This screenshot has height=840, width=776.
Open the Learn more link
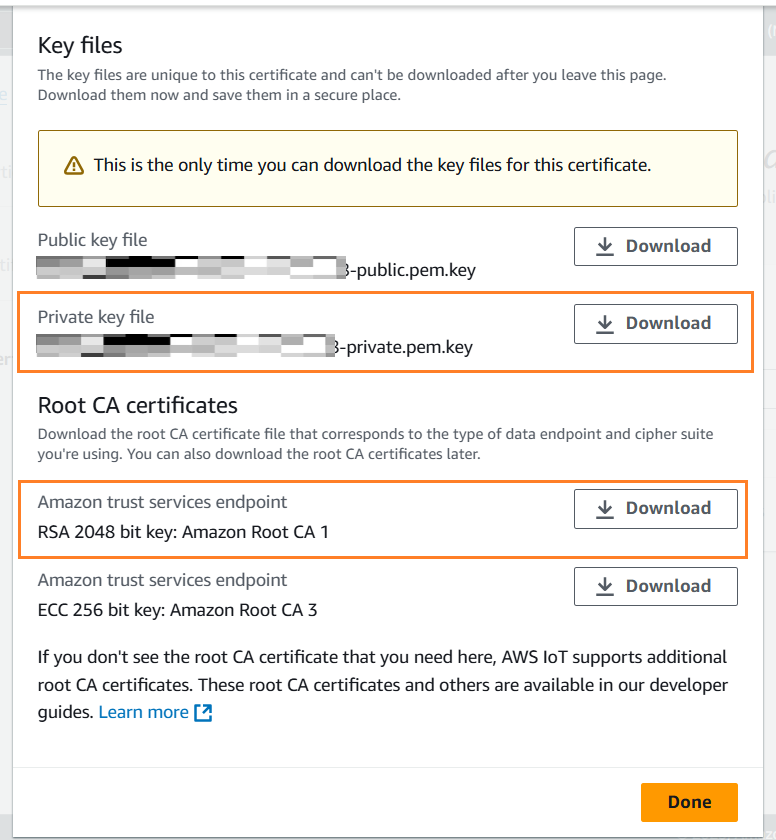[144, 712]
